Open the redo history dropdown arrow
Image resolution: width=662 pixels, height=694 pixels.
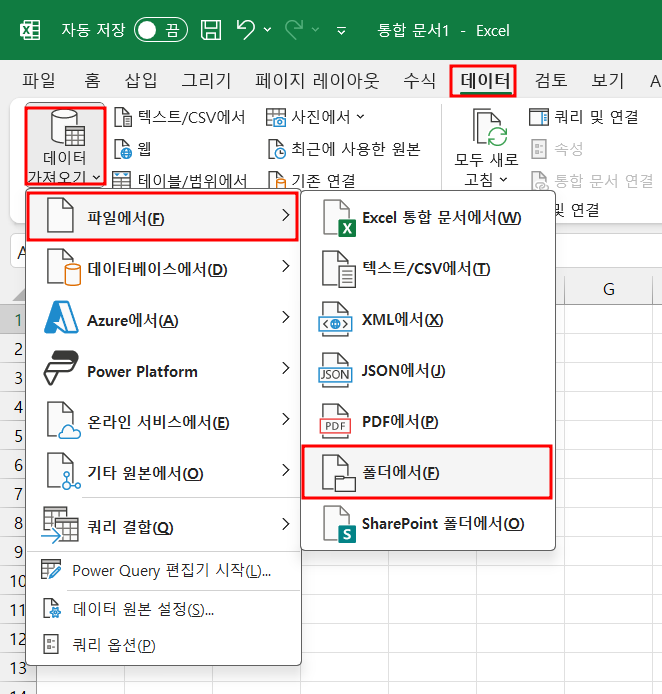[x=315, y=30]
